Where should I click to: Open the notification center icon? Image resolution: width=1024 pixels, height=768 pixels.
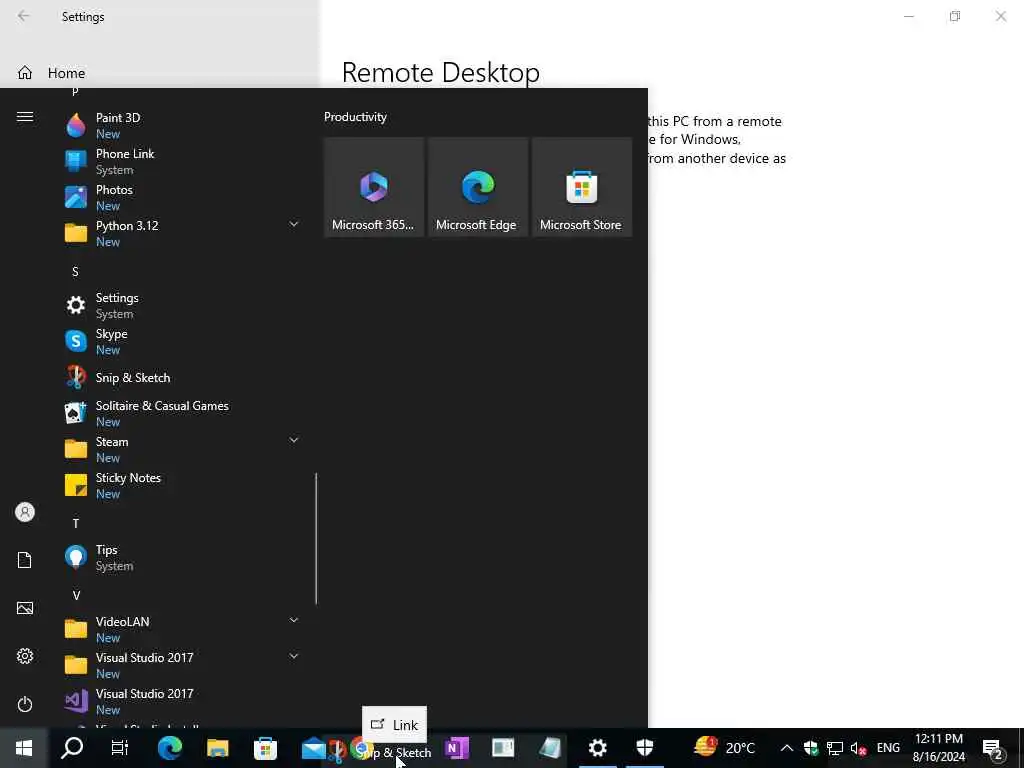click(992, 749)
